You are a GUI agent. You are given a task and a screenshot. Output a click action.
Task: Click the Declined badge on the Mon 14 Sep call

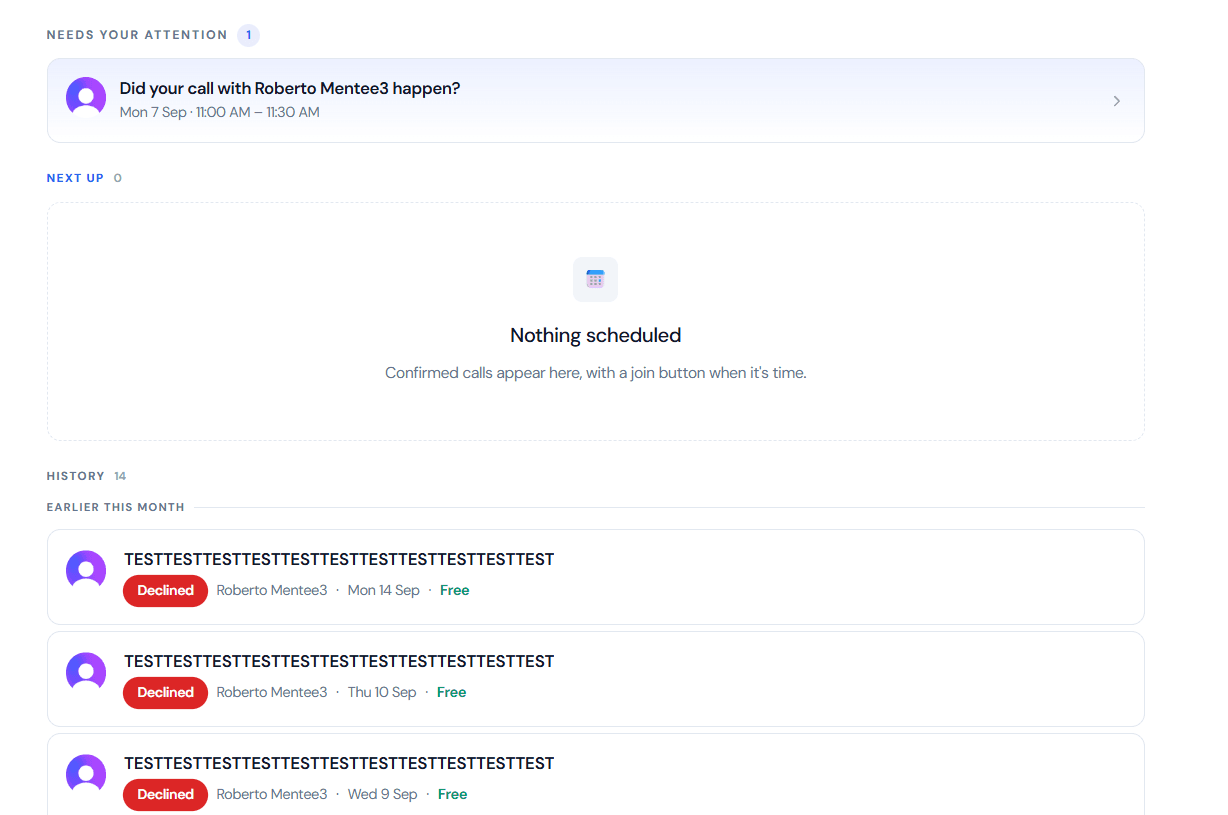pos(165,590)
